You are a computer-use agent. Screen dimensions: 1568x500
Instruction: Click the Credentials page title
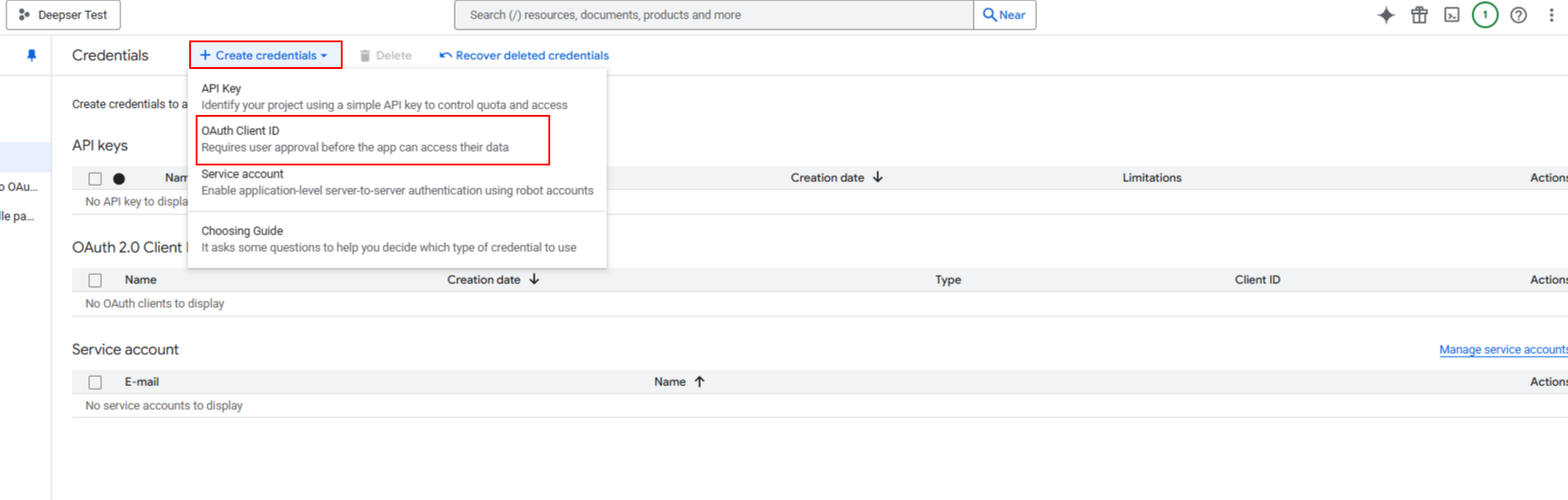(x=110, y=55)
